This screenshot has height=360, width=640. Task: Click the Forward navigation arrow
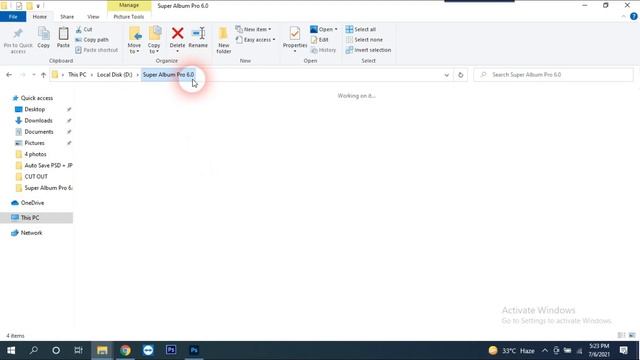pyautogui.click(x=22, y=75)
